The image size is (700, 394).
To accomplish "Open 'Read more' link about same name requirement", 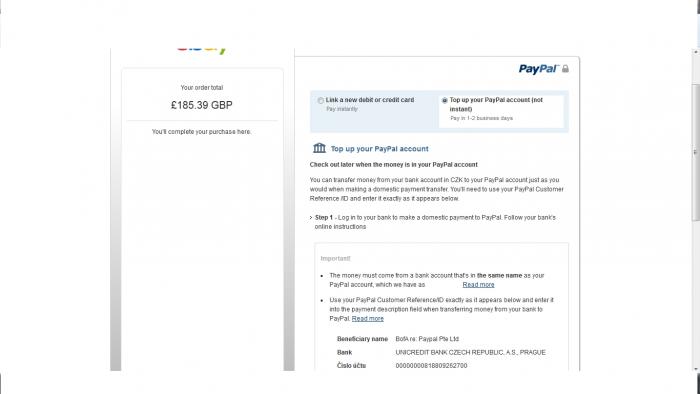I will pyautogui.click(x=478, y=285).
